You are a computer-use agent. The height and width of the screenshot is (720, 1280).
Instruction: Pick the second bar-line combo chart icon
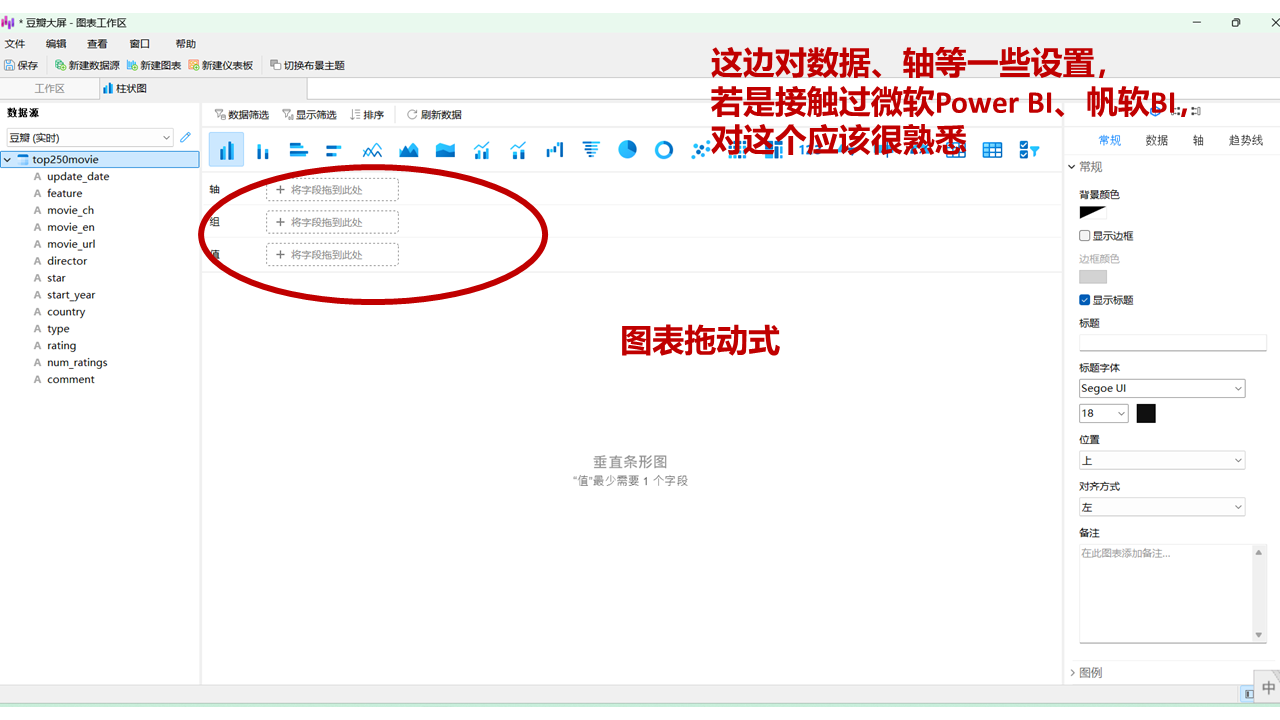(518, 150)
